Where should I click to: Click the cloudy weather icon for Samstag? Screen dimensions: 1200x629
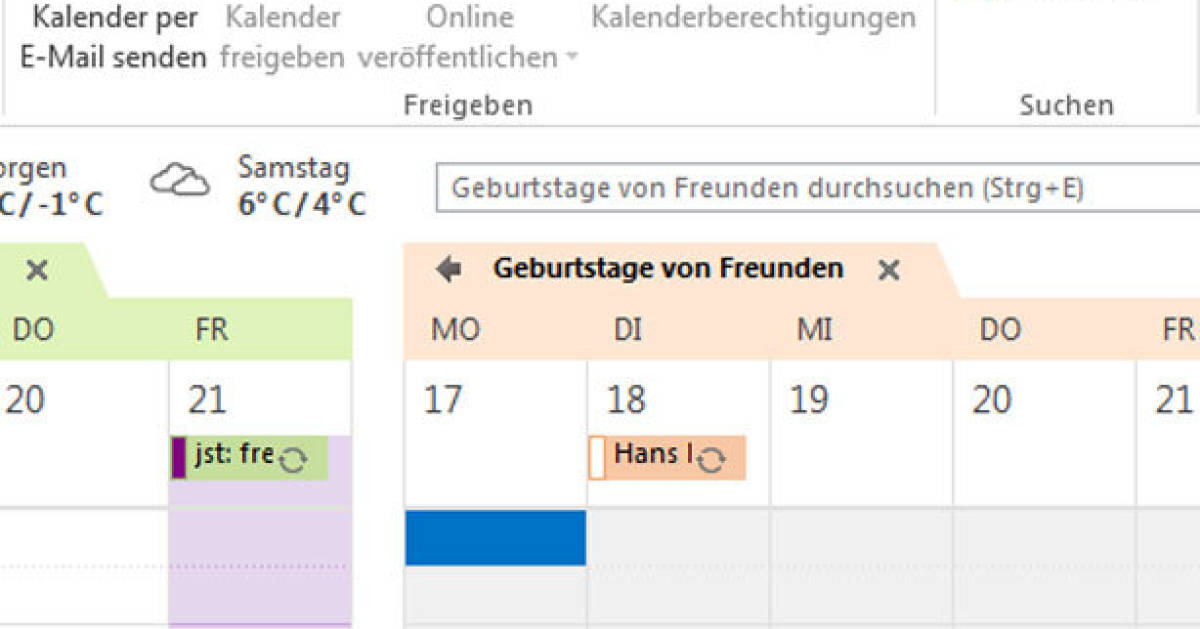(x=180, y=181)
